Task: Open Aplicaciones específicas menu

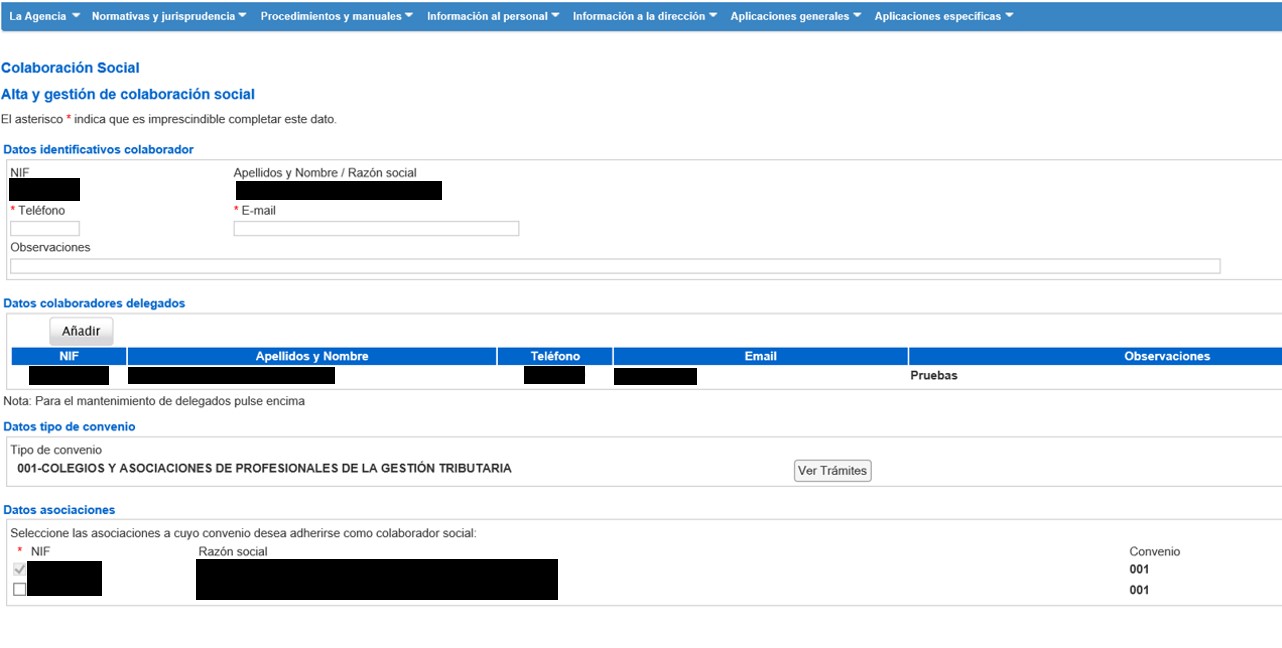Action: pyautogui.click(x=943, y=16)
